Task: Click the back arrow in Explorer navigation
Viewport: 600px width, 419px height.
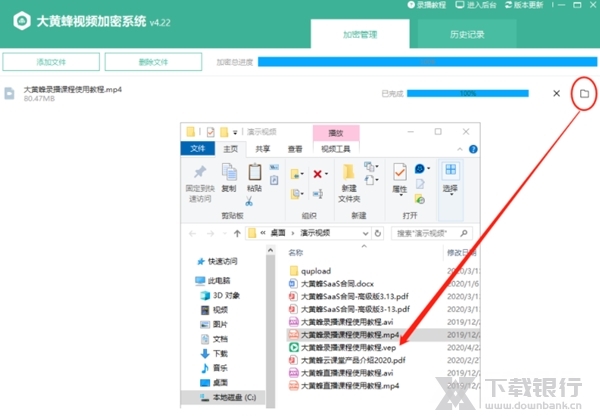Action: [x=192, y=233]
